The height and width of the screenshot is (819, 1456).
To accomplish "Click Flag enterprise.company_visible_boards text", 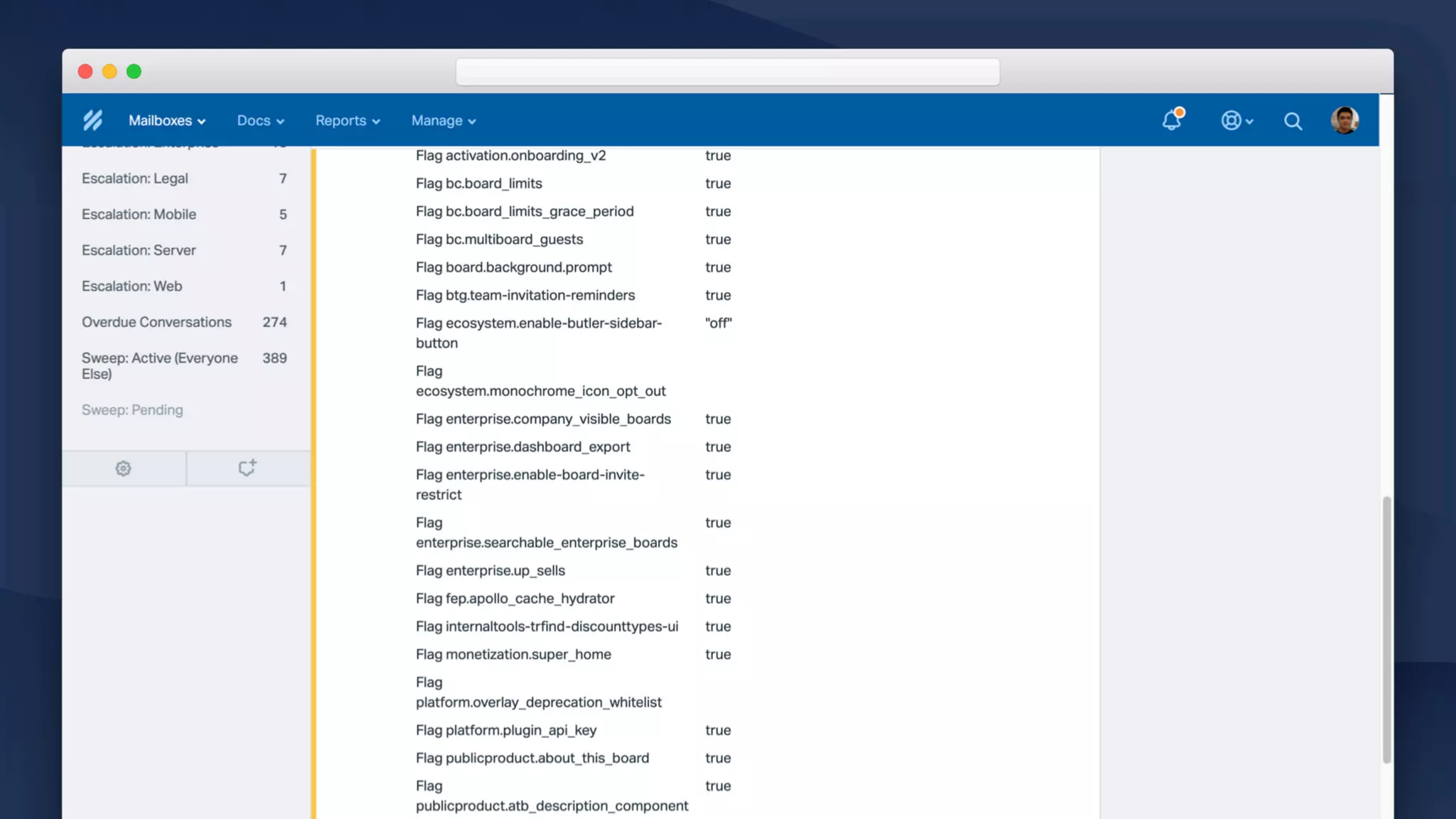I will (543, 419).
